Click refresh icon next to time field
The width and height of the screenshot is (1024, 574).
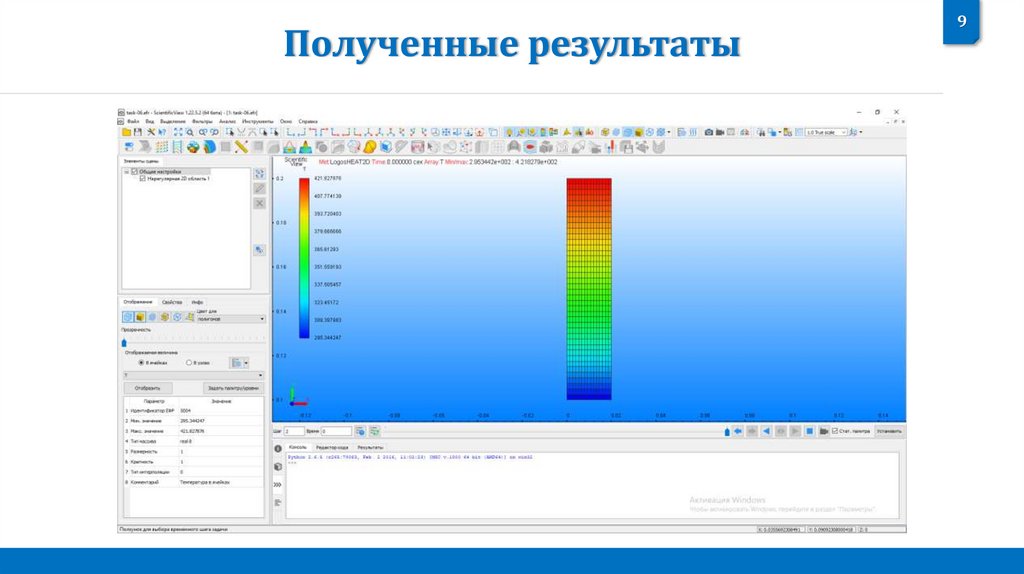[374, 431]
